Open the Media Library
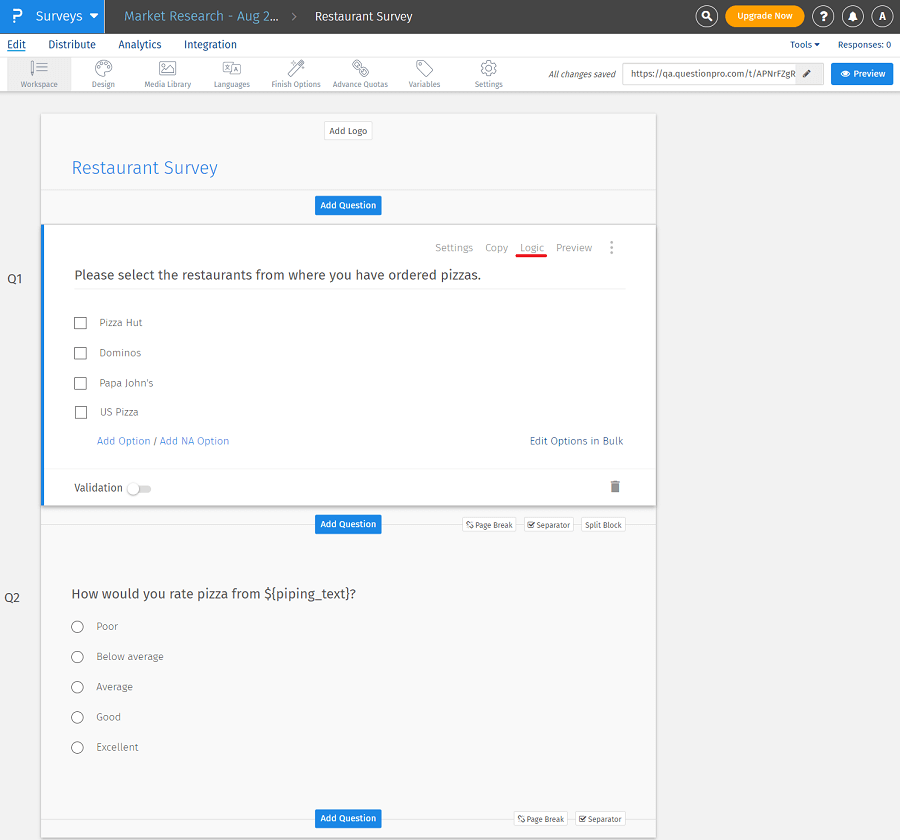 point(166,74)
